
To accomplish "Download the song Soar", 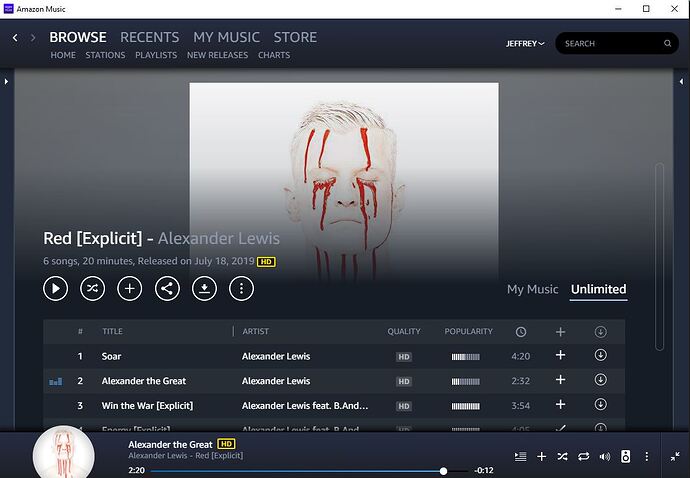I will click(601, 355).
